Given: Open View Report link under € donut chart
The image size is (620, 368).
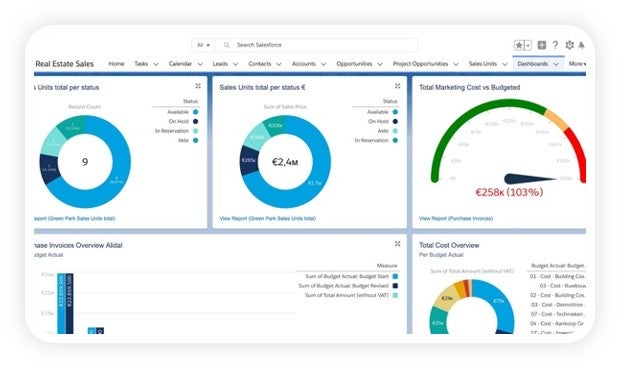Looking at the screenshot, I should tap(268, 218).
